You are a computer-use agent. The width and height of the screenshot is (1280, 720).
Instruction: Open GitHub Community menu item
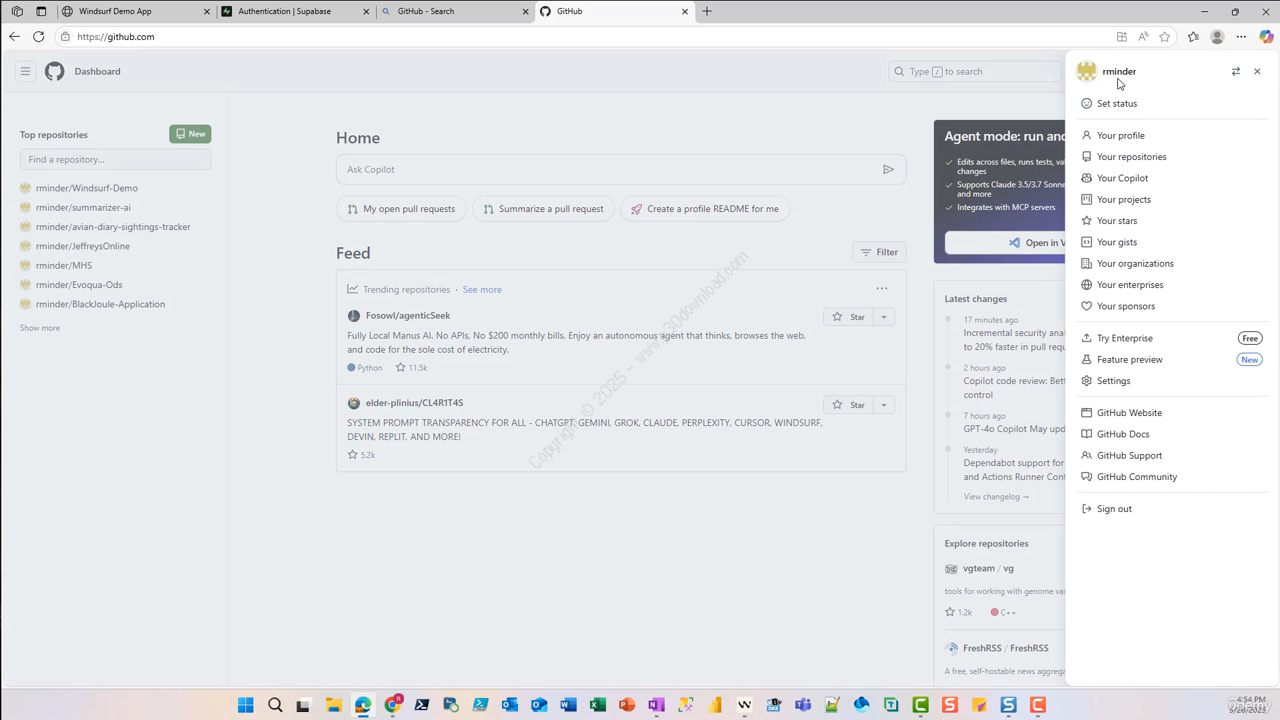[x=1171, y=476]
